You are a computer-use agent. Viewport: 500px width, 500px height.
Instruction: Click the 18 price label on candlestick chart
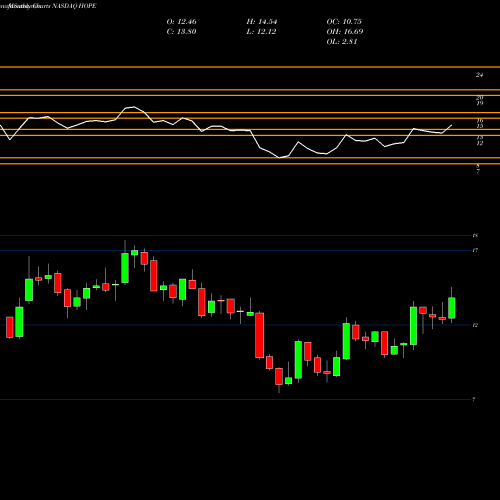[475, 236]
